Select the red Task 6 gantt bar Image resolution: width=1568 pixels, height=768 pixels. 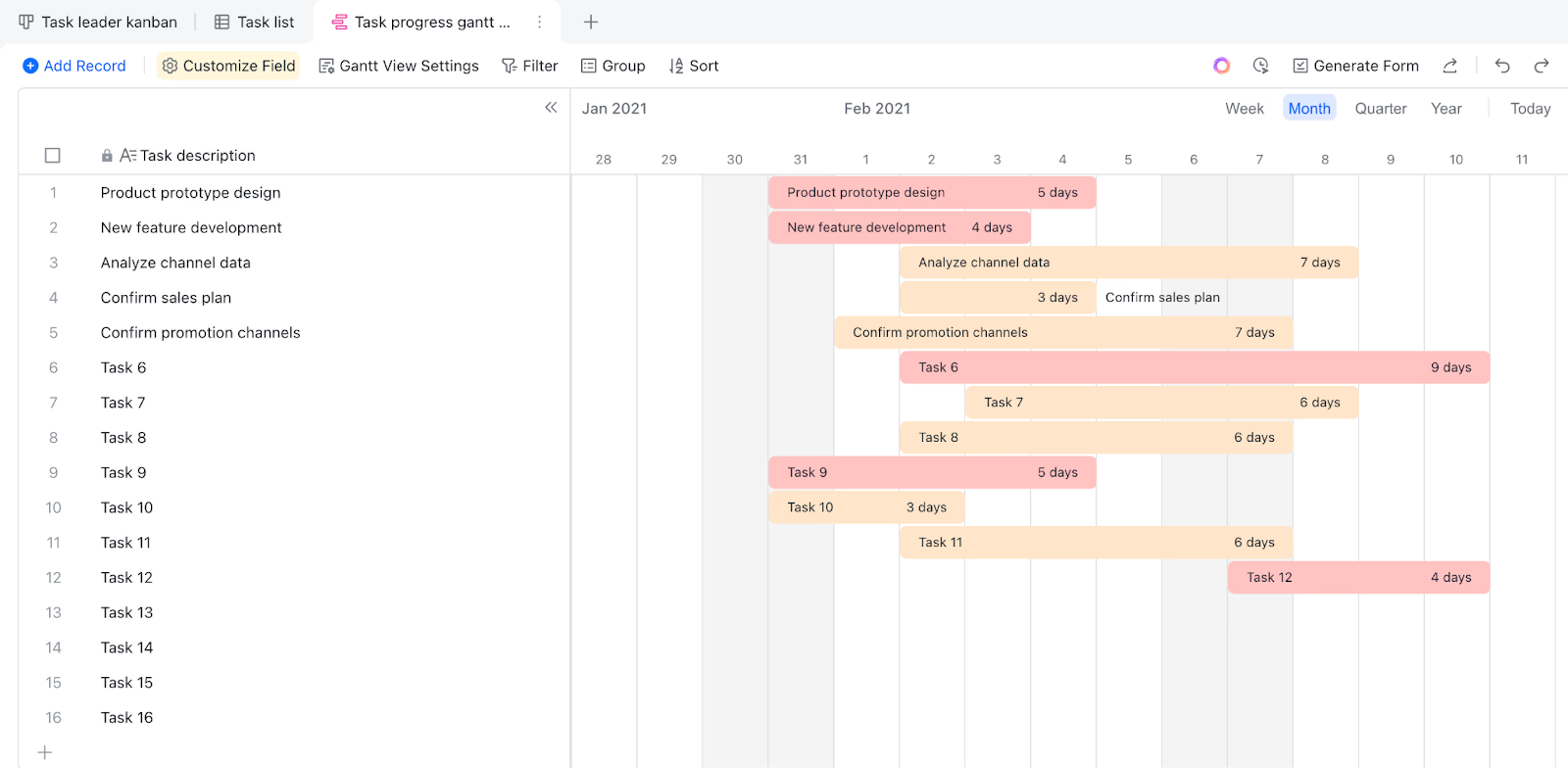[1195, 367]
